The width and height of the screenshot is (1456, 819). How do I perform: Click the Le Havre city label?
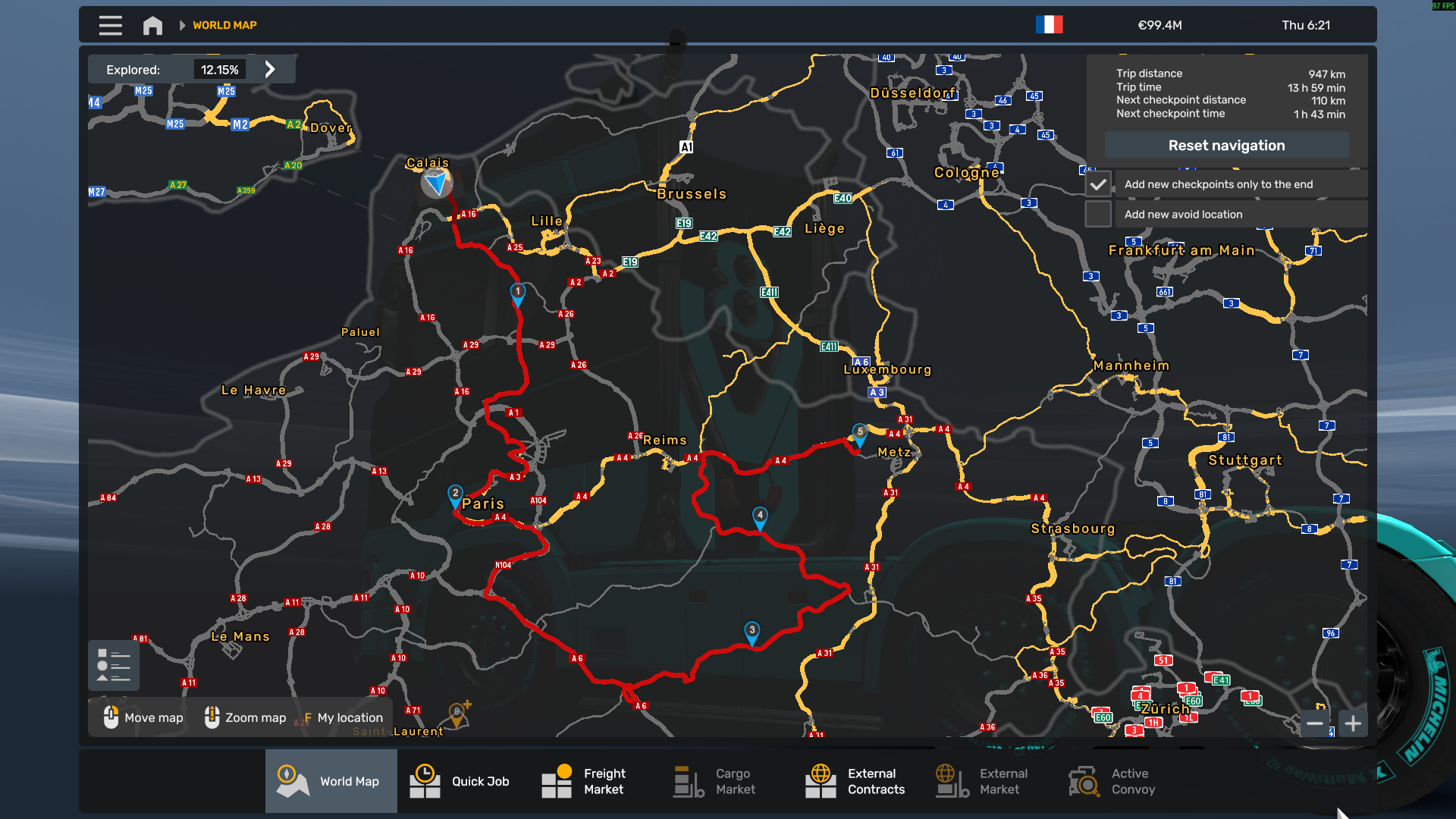253,390
